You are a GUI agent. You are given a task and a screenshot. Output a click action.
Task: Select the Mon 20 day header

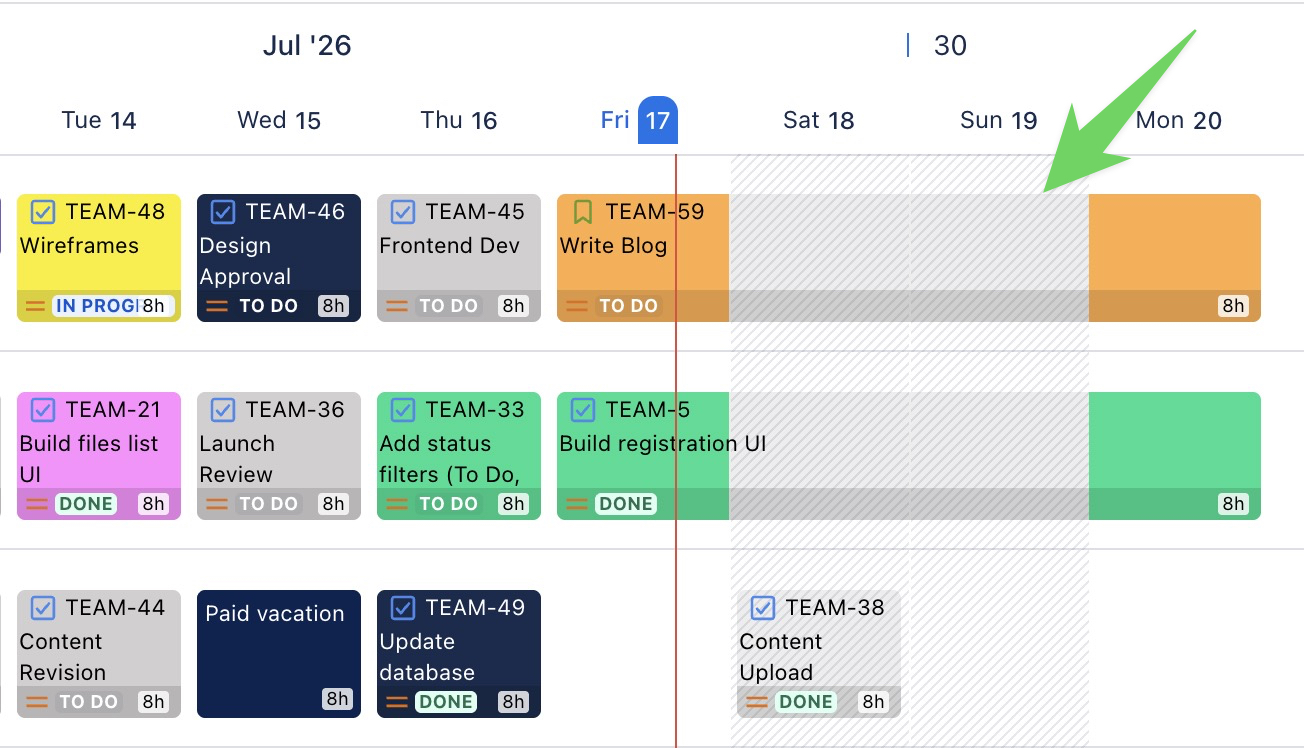(1179, 121)
